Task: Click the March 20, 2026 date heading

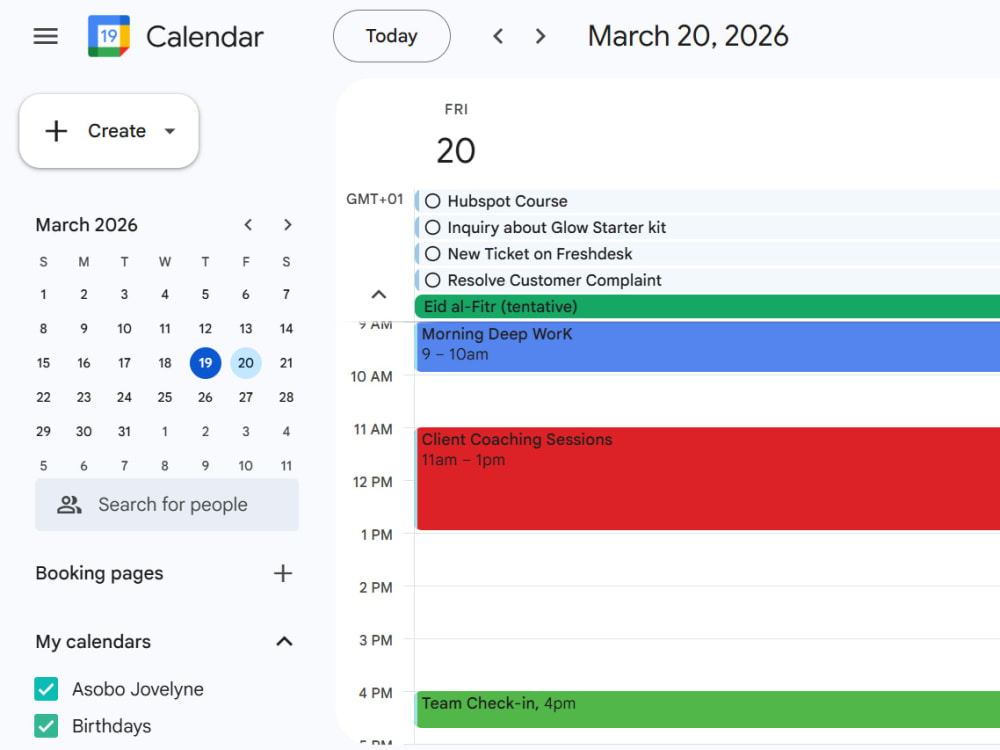Action: (x=688, y=36)
